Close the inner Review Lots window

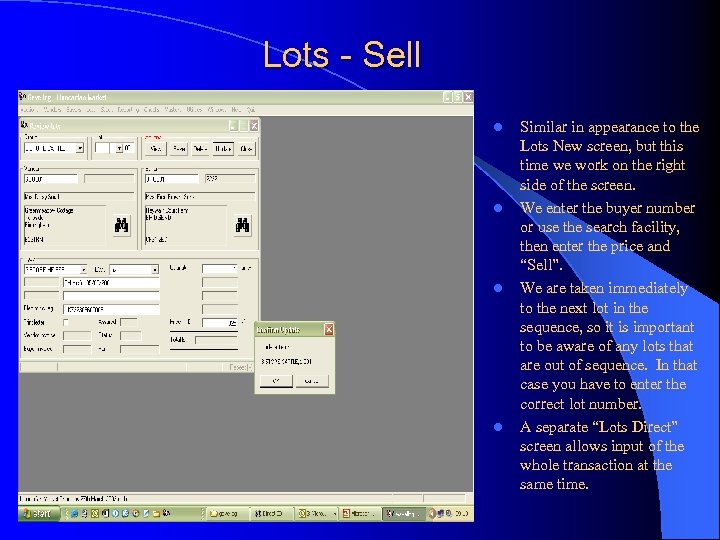254,126
